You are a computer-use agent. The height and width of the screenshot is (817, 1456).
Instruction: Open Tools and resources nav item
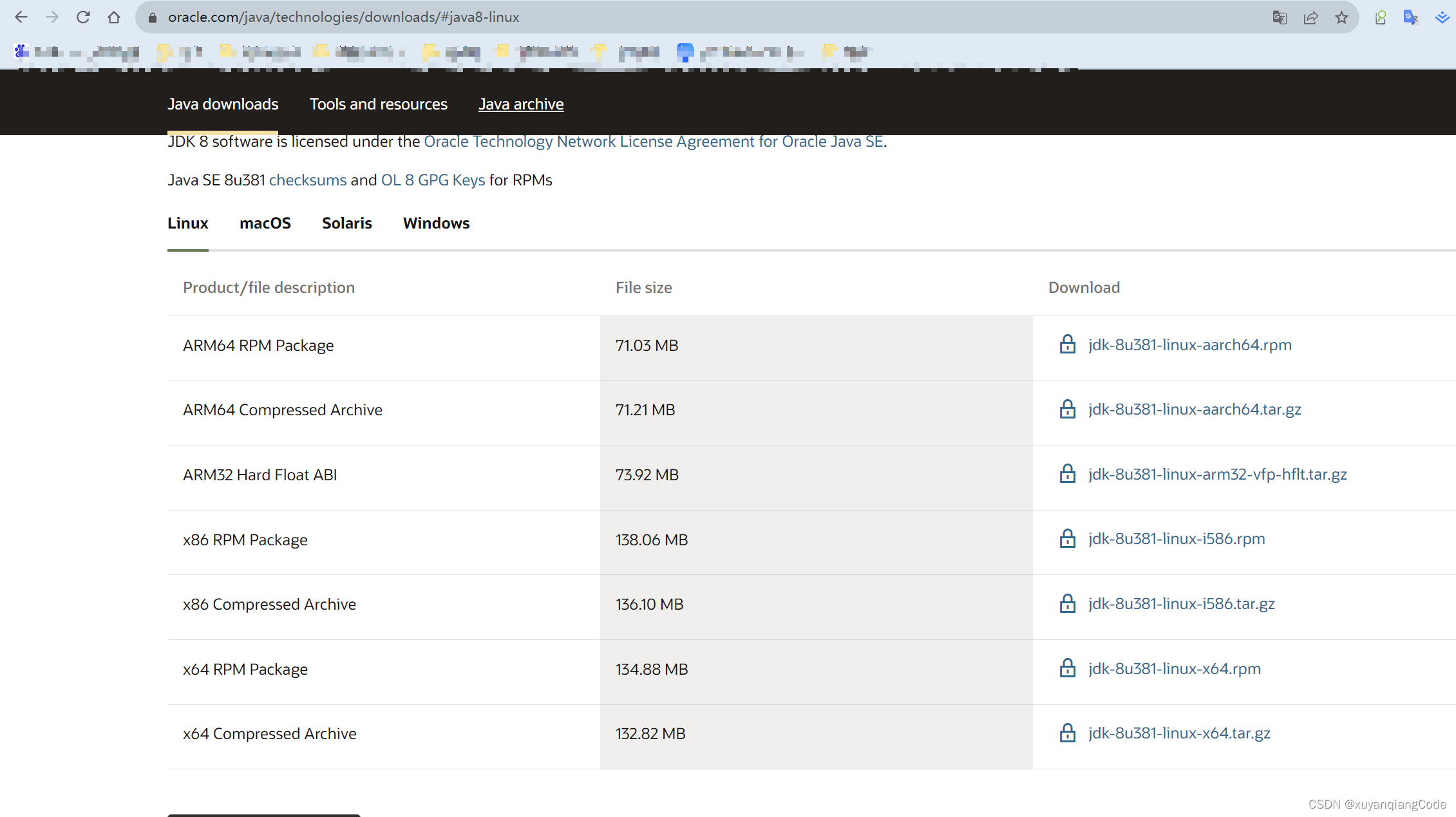coord(379,104)
